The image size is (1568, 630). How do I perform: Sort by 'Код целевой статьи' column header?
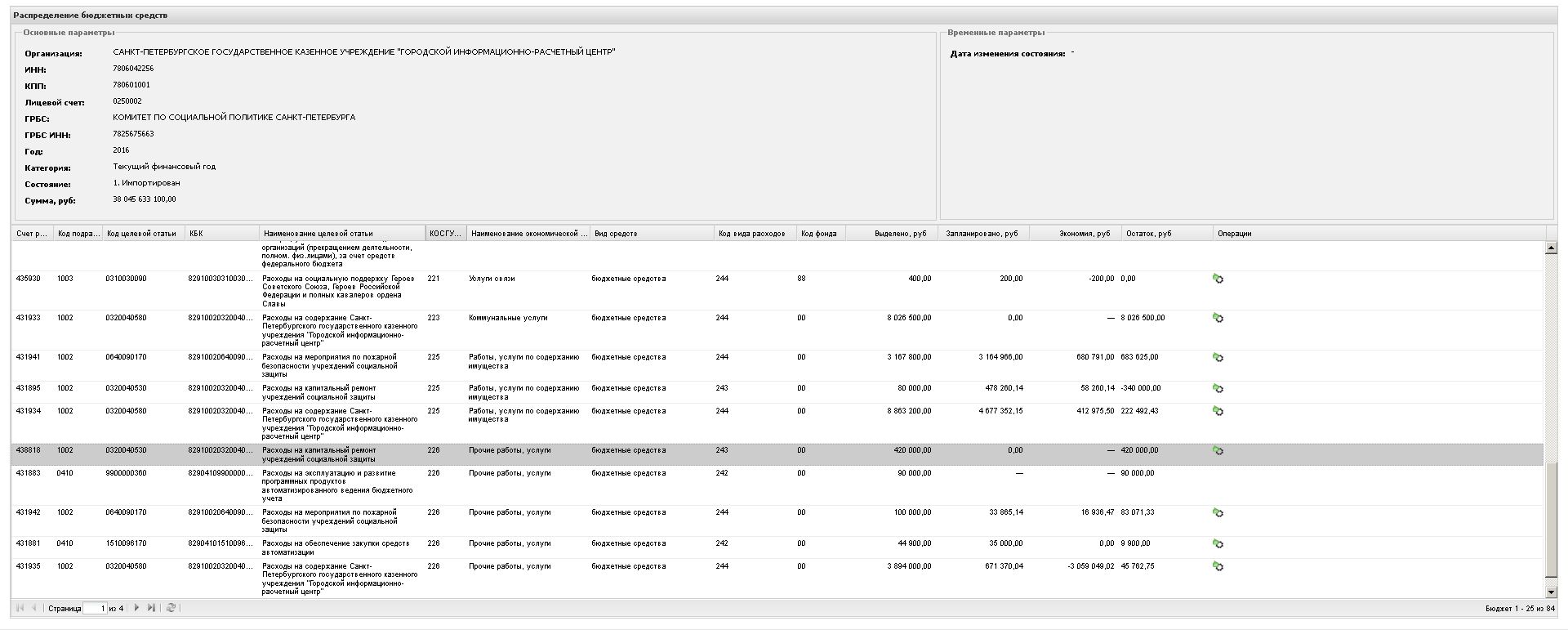pyautogui.click(x=145, y=234)
